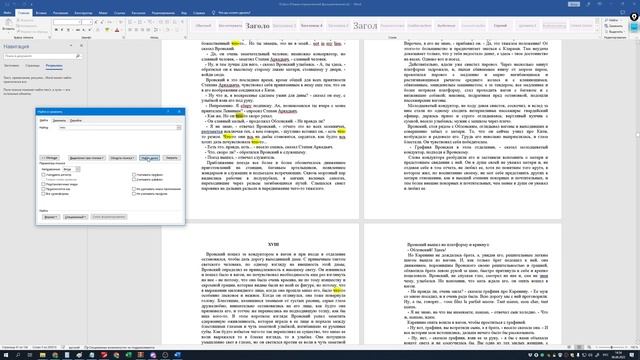Open the Найти в dropdown button
The height and width of the screenshot is (360, 640).
[x=122, y=158]
